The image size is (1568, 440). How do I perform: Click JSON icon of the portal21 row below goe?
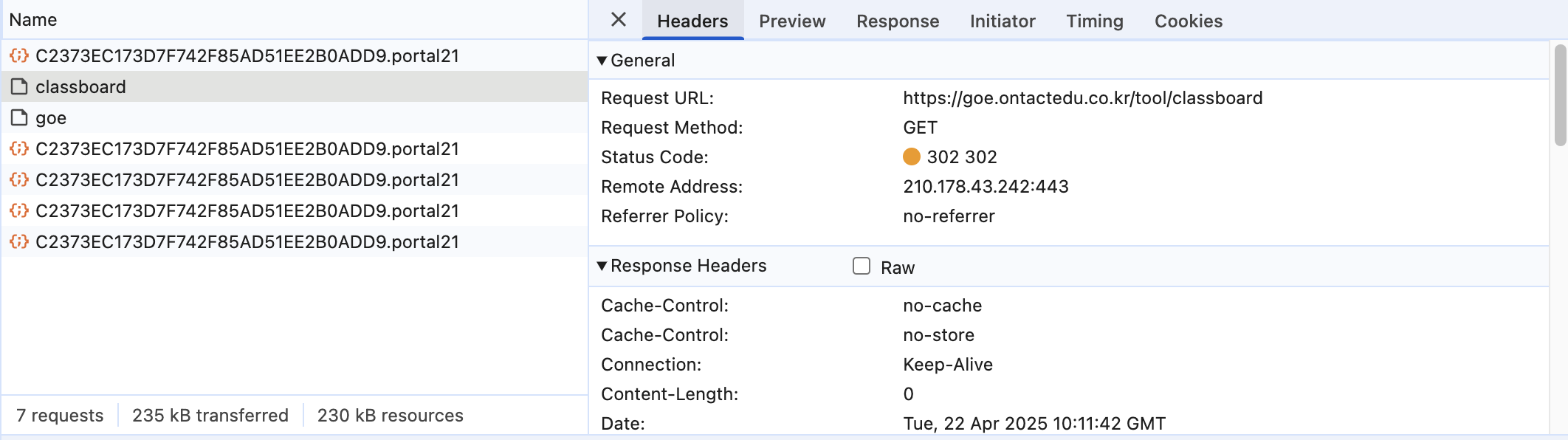point(19,149)
